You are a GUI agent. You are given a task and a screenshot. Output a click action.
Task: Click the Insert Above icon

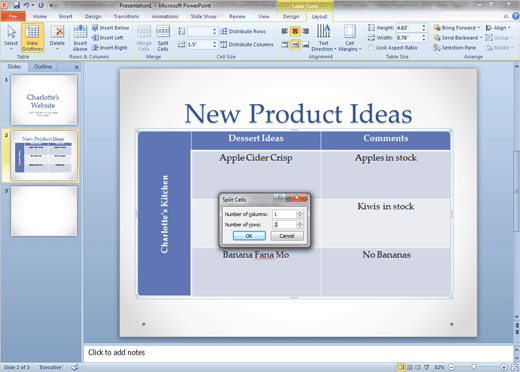coord(80,38)
